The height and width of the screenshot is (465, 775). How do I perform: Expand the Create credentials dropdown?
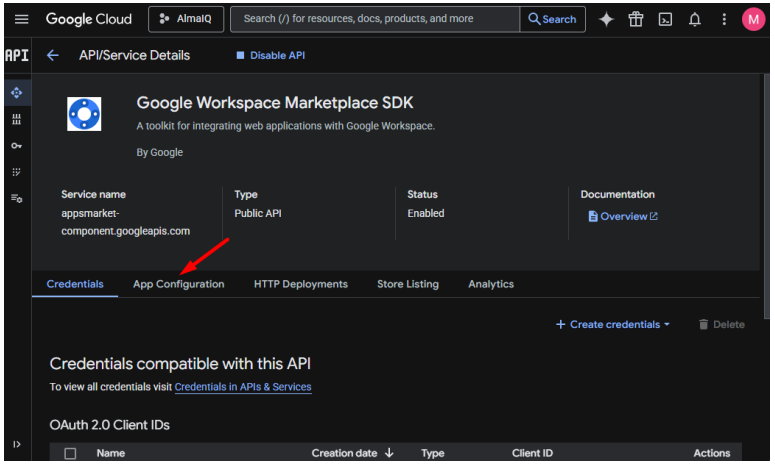click(613, 325)
